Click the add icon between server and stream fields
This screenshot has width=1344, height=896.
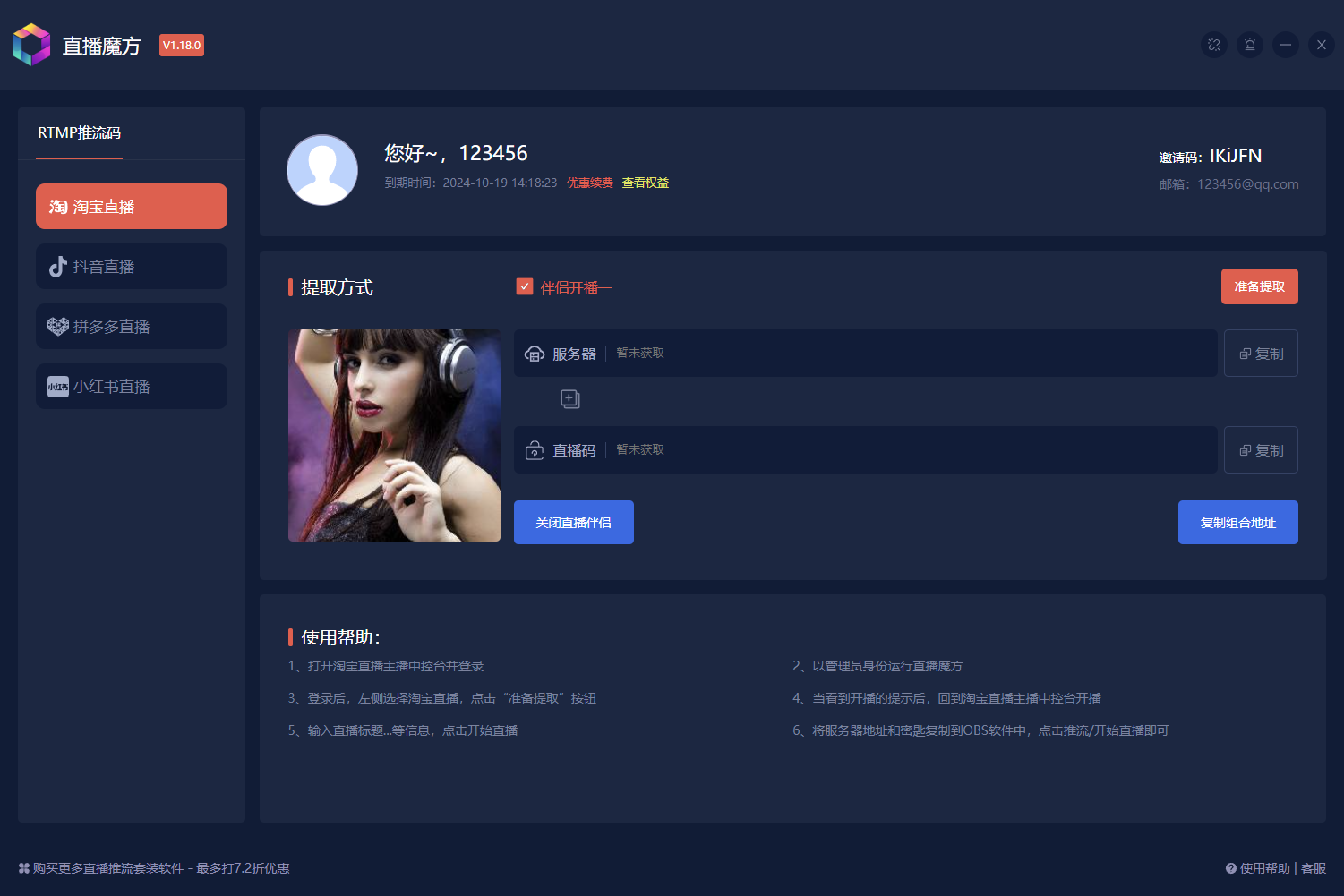click(570, 399)
